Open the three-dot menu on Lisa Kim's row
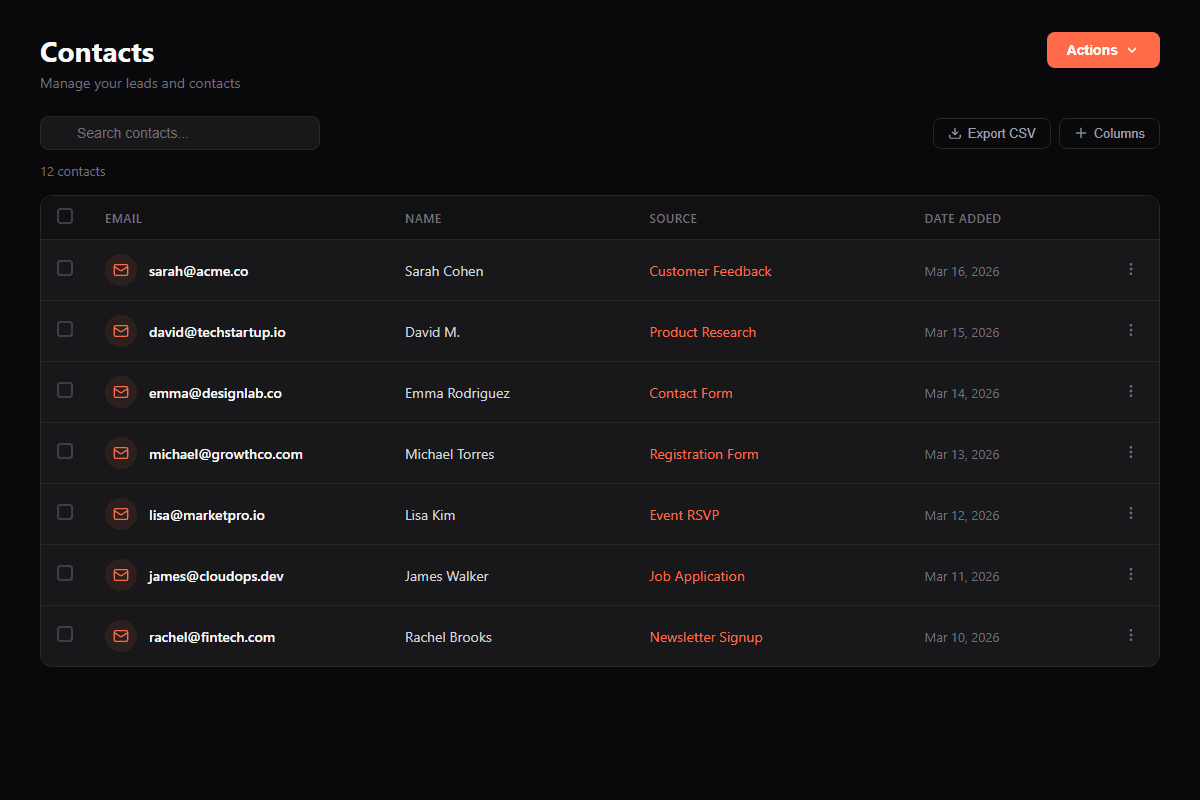This screenshot has height=800, width=1200. pyautogui.click(x=1131, y=513)
